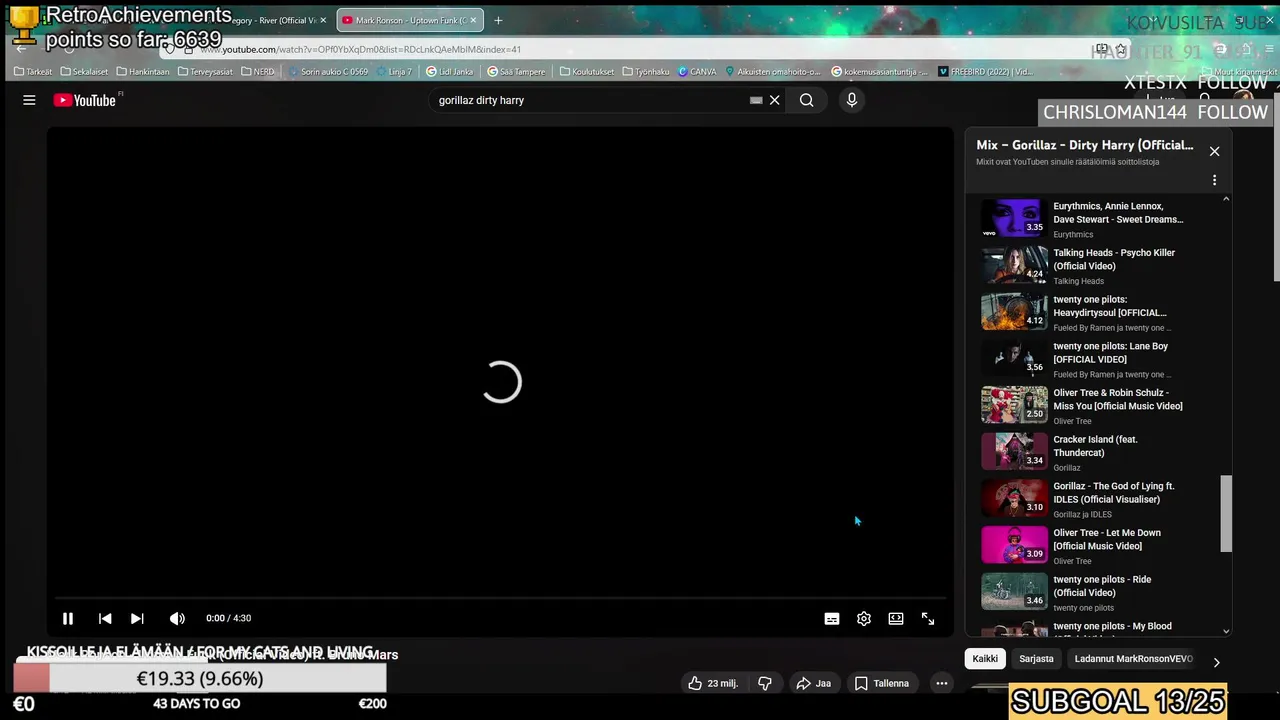Open Koulutukset bookmarks folder

pyautogui.click(x=586, y=72)
